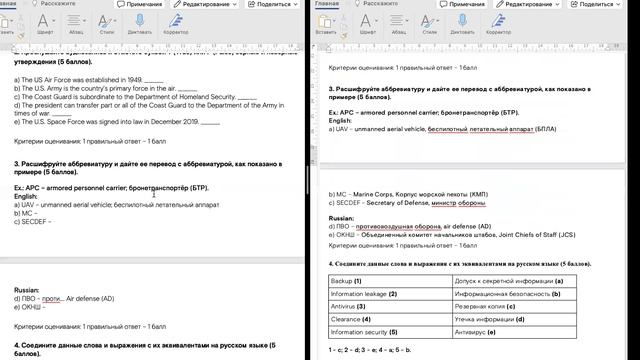Open Шрифт font group in right window
Image resolution: width=640 pixels, height=360 pixels.
pyautogui.click(x=368, y=24)
